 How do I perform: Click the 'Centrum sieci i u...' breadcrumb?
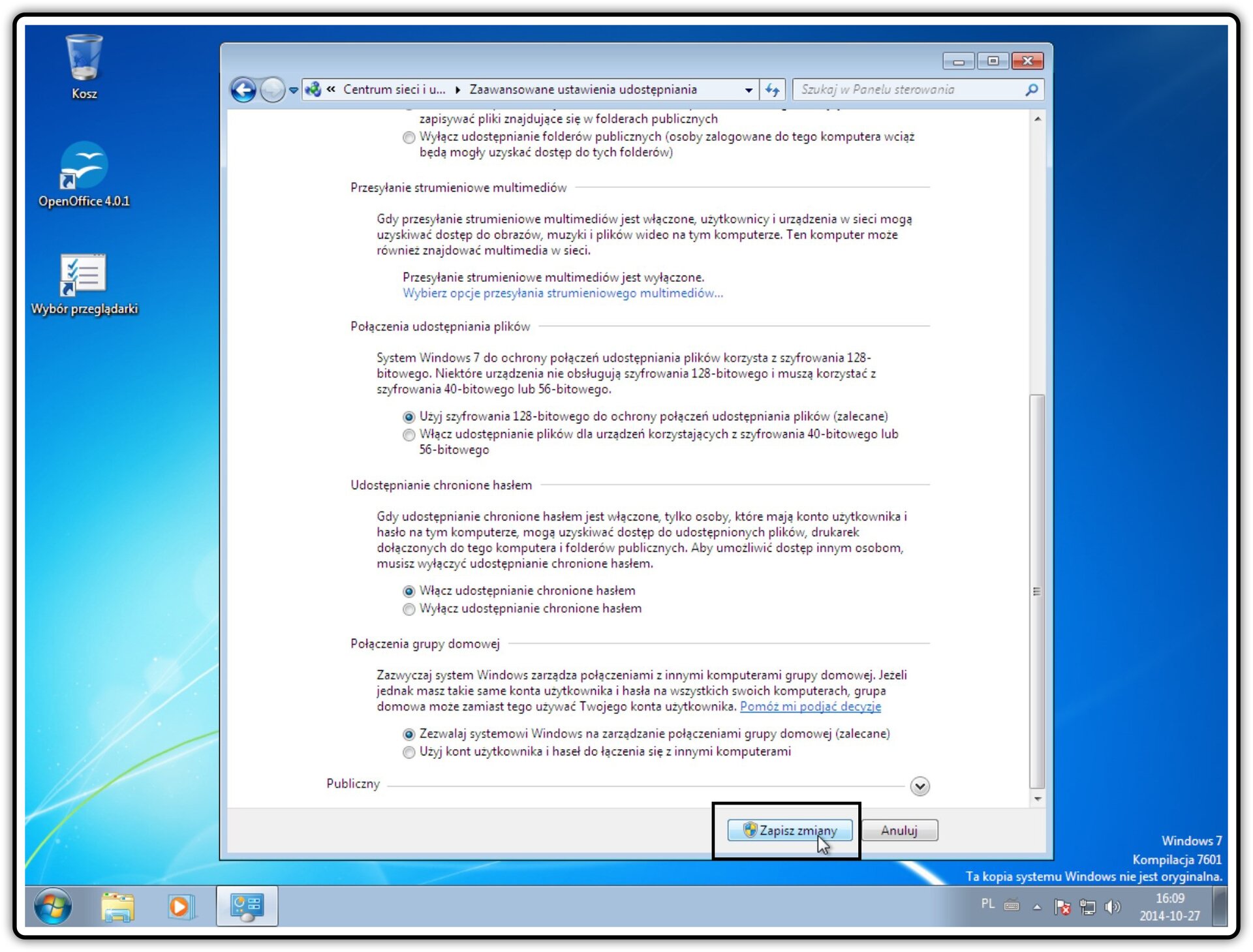[x=394, y=89]
